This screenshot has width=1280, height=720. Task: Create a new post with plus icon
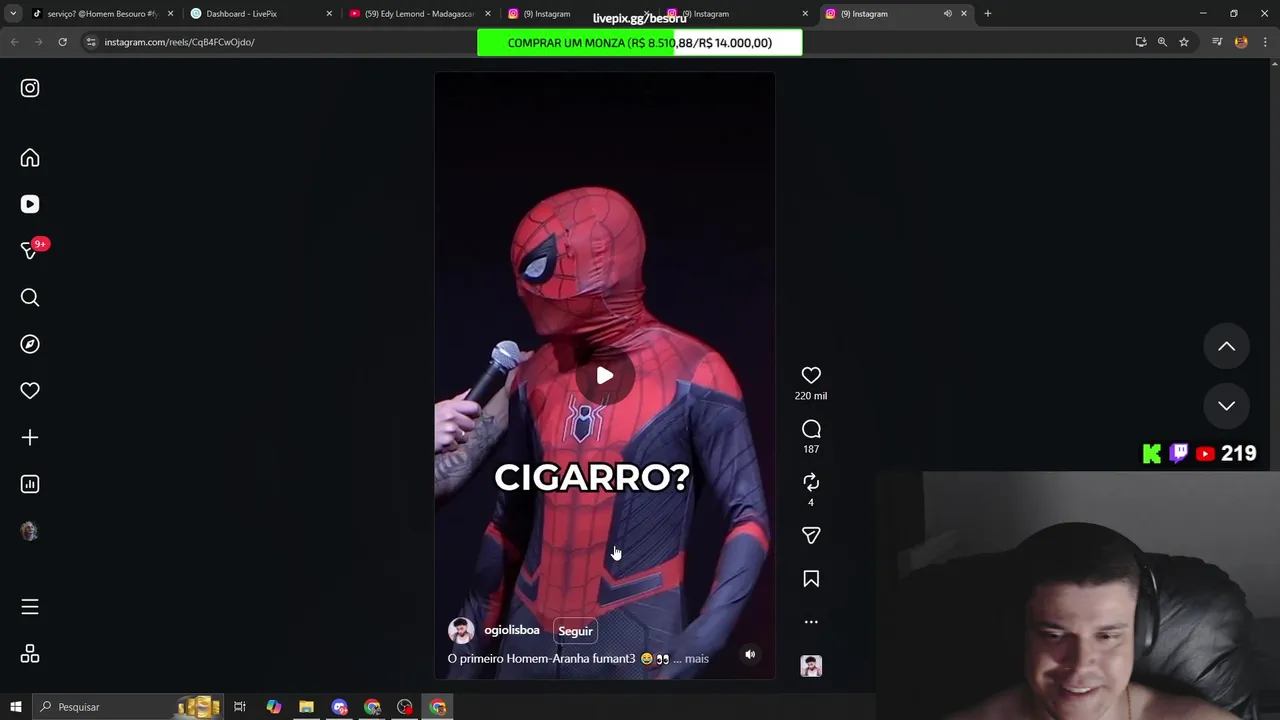point(30,437)
